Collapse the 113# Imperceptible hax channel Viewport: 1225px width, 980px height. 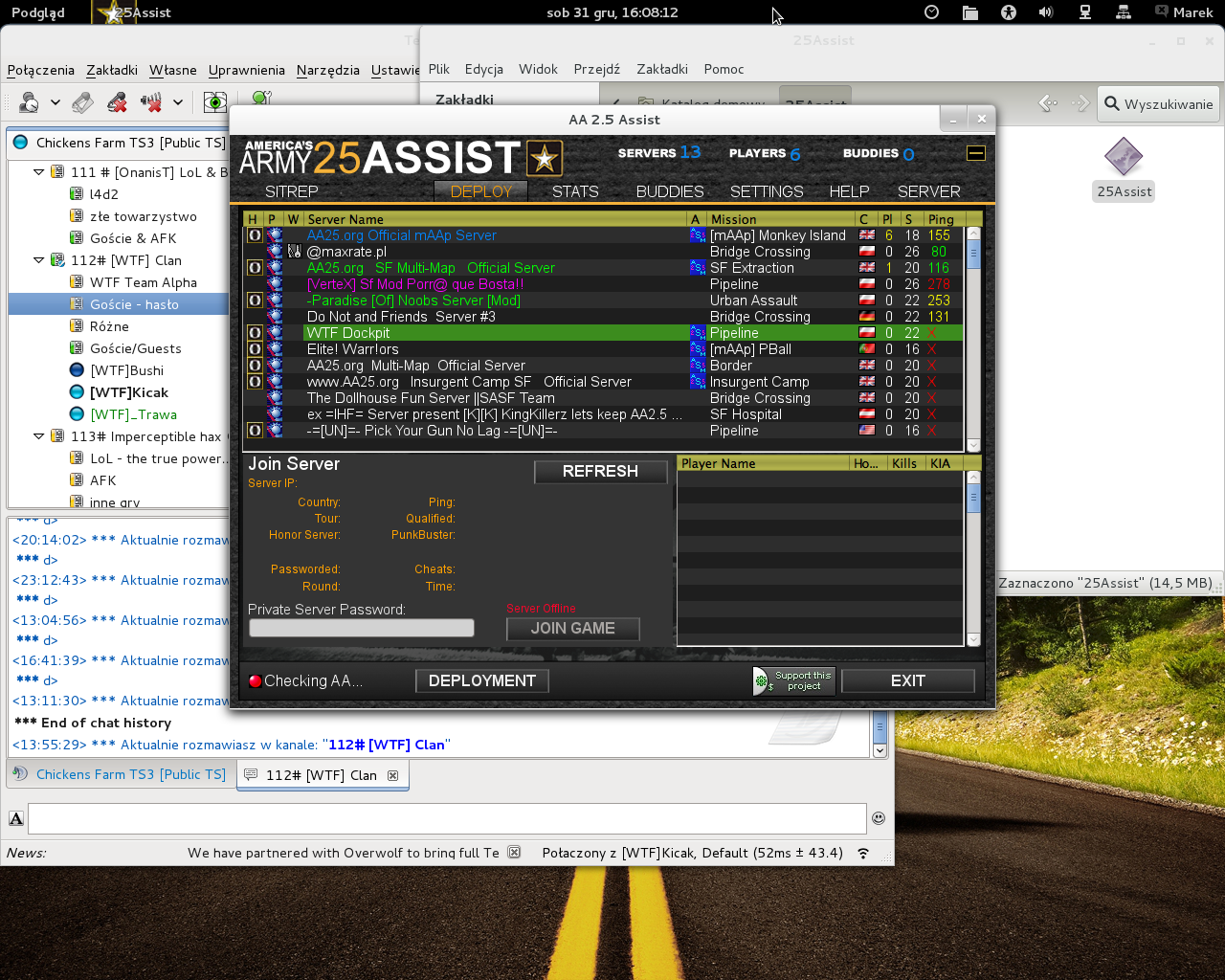pos(39,436)
